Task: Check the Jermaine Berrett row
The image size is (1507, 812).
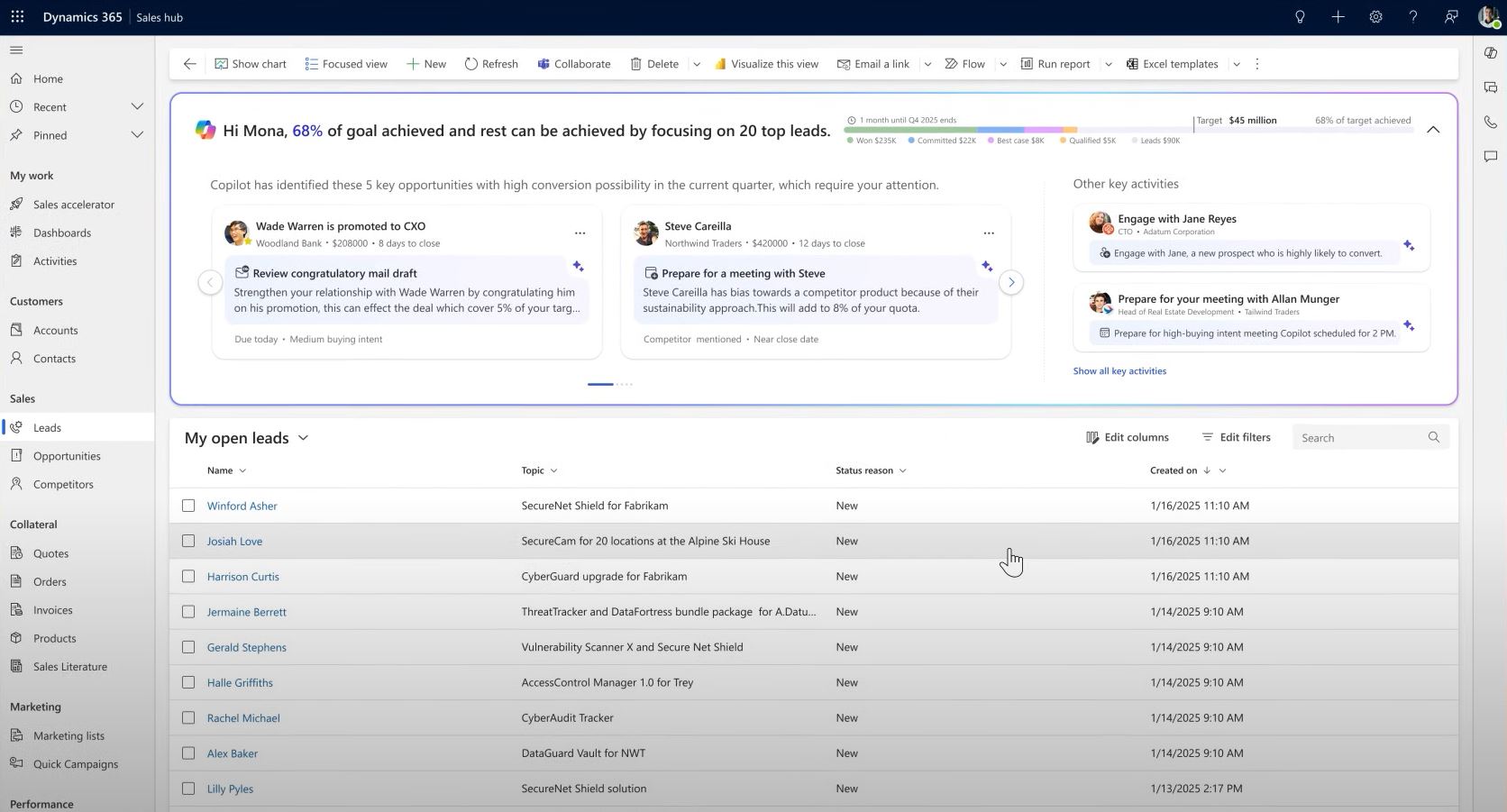Action: (188, 612)
